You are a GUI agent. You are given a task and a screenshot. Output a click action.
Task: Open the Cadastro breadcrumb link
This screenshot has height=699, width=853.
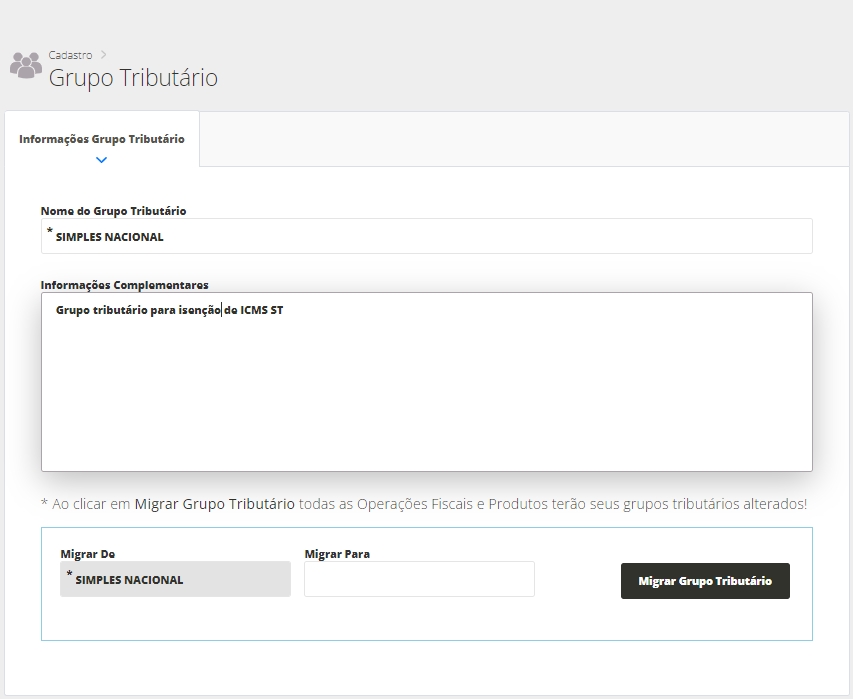[x=70, y=55]
